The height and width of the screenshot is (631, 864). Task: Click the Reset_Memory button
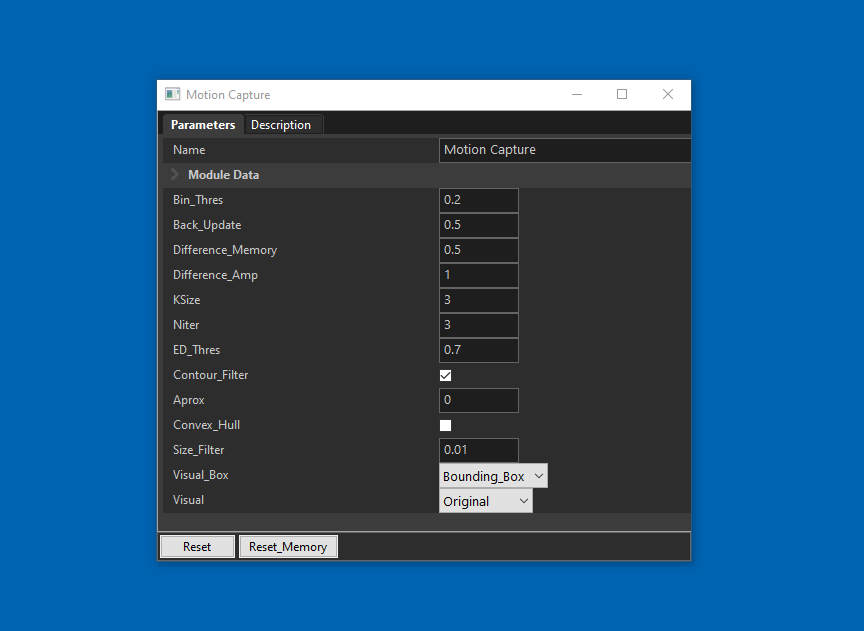click(x=288, y=547)
